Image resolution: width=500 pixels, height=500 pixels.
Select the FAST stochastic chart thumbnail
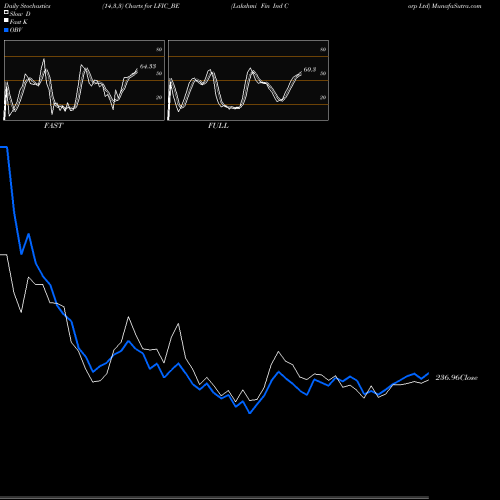[x=84, y=80]
